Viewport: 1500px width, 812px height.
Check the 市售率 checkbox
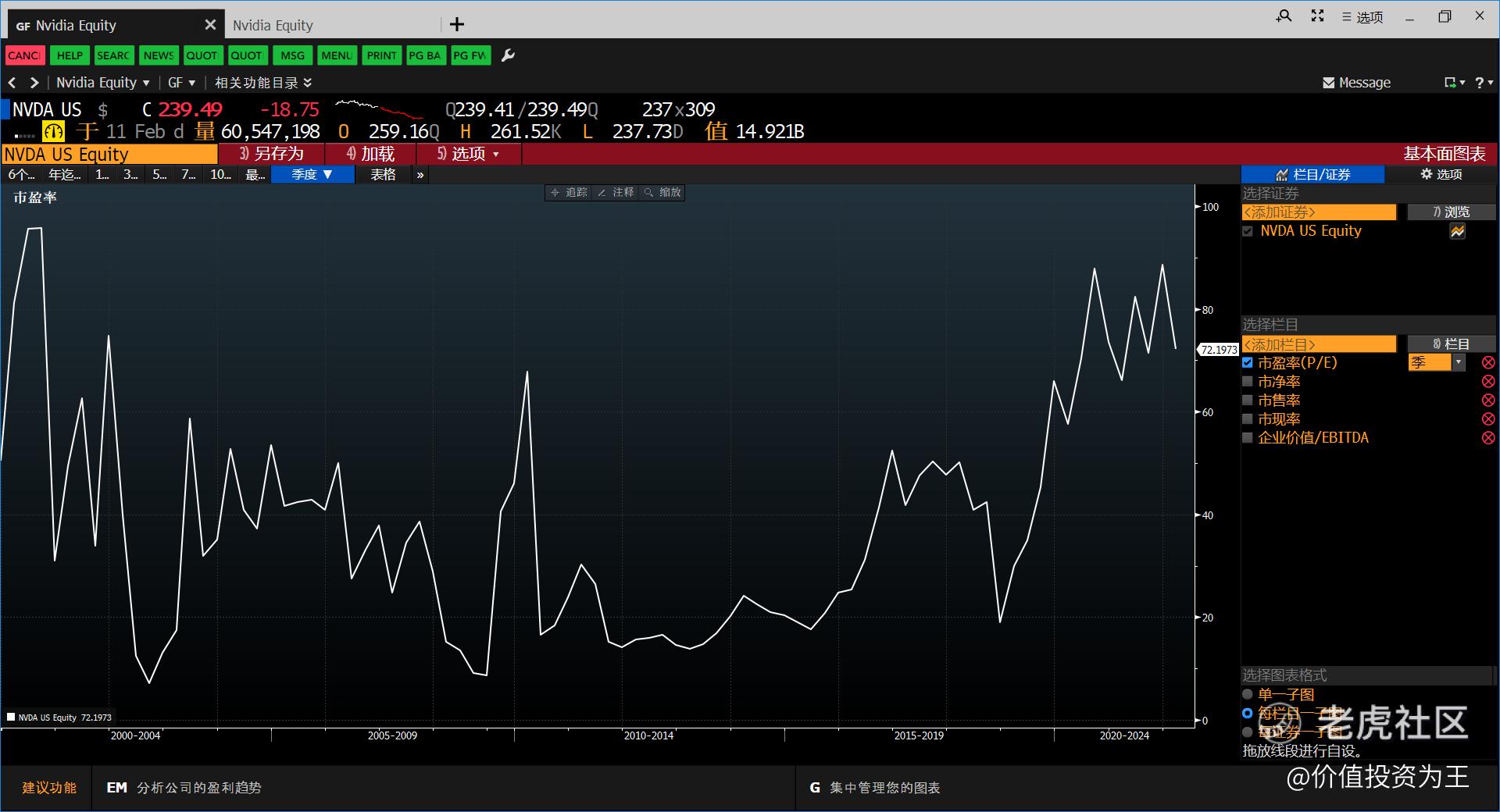1248,401
